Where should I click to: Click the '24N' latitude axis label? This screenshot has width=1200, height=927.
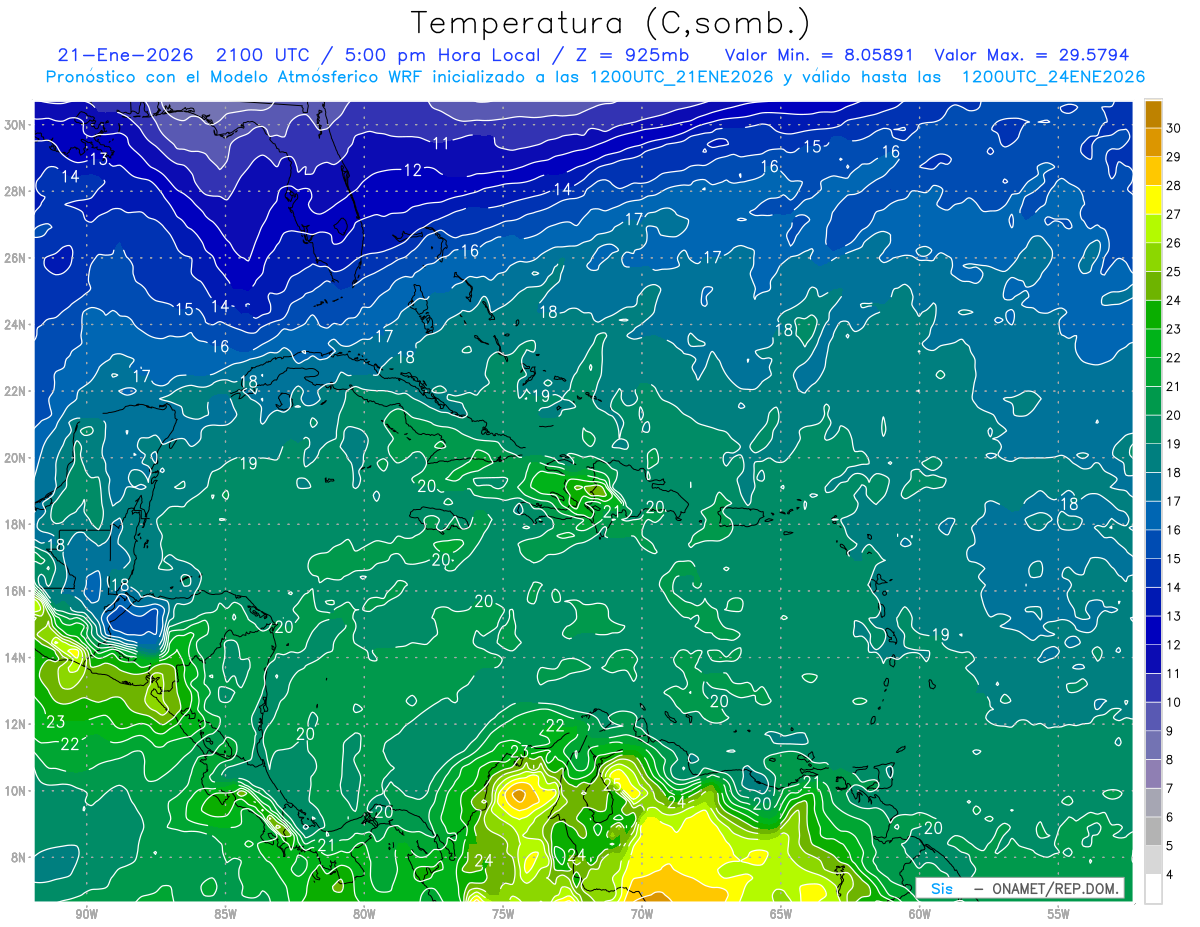tap(16, 325)
